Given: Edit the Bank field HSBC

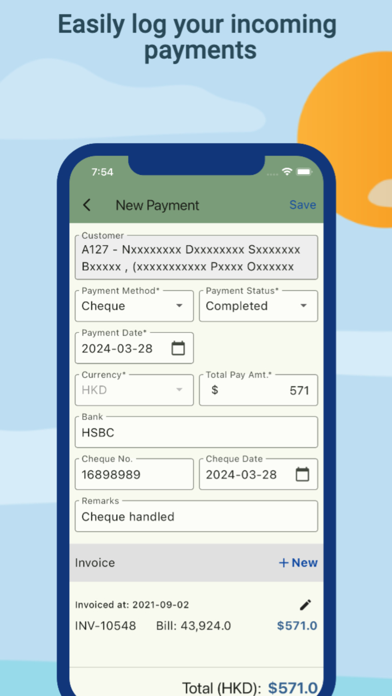Looking at the screenshot, I should pyautogui.click(x=196, y=432).
